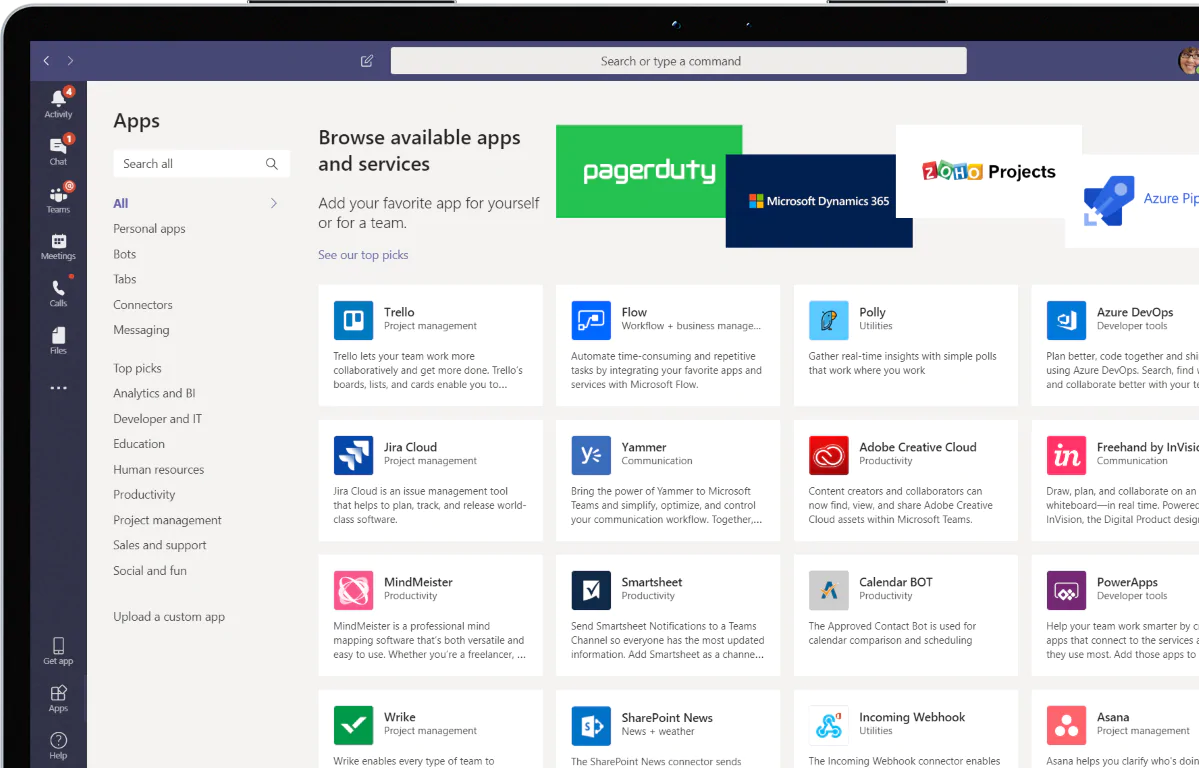This screenshot has height=768, width=1199.
Task: Click the back navigation arrow
Action: click(46, 60)
